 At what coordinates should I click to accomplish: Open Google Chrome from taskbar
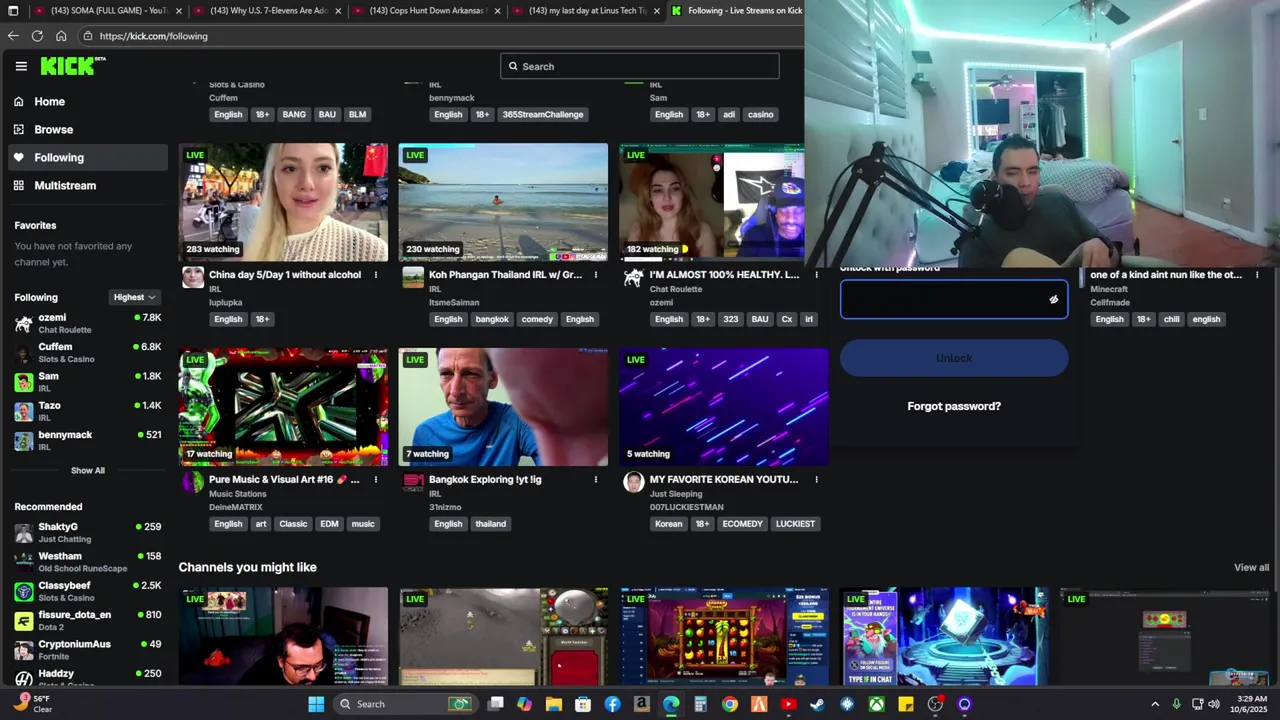point(730,704)
